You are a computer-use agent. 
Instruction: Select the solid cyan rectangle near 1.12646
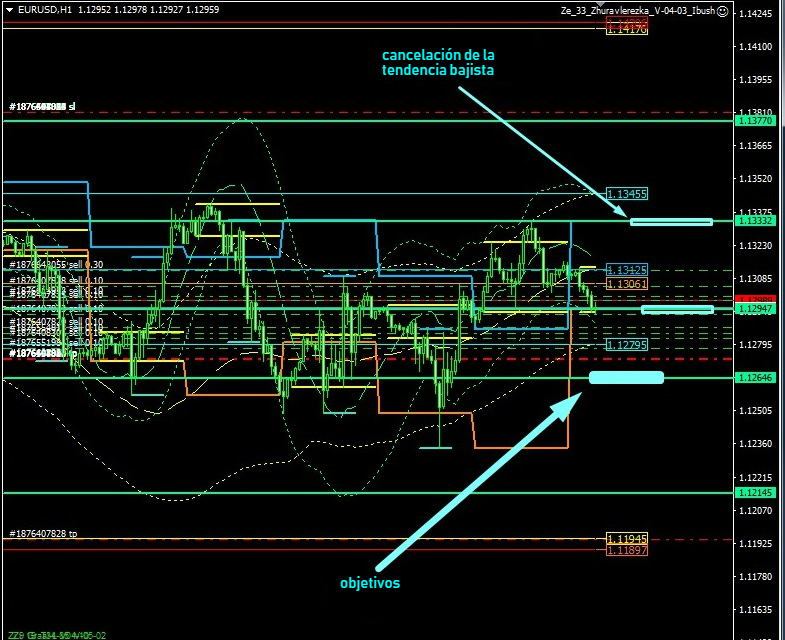pyautogui.click(x=627, y=377)
